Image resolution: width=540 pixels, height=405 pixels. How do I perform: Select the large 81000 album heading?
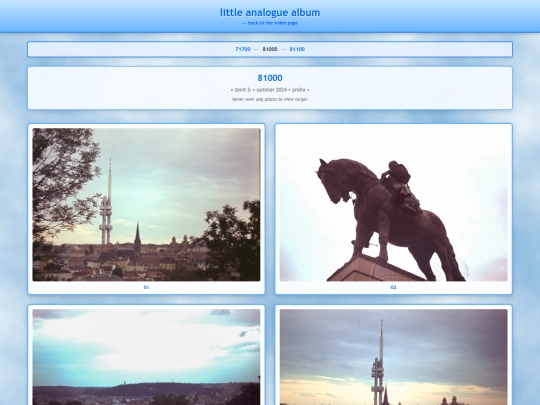(270, 78)
